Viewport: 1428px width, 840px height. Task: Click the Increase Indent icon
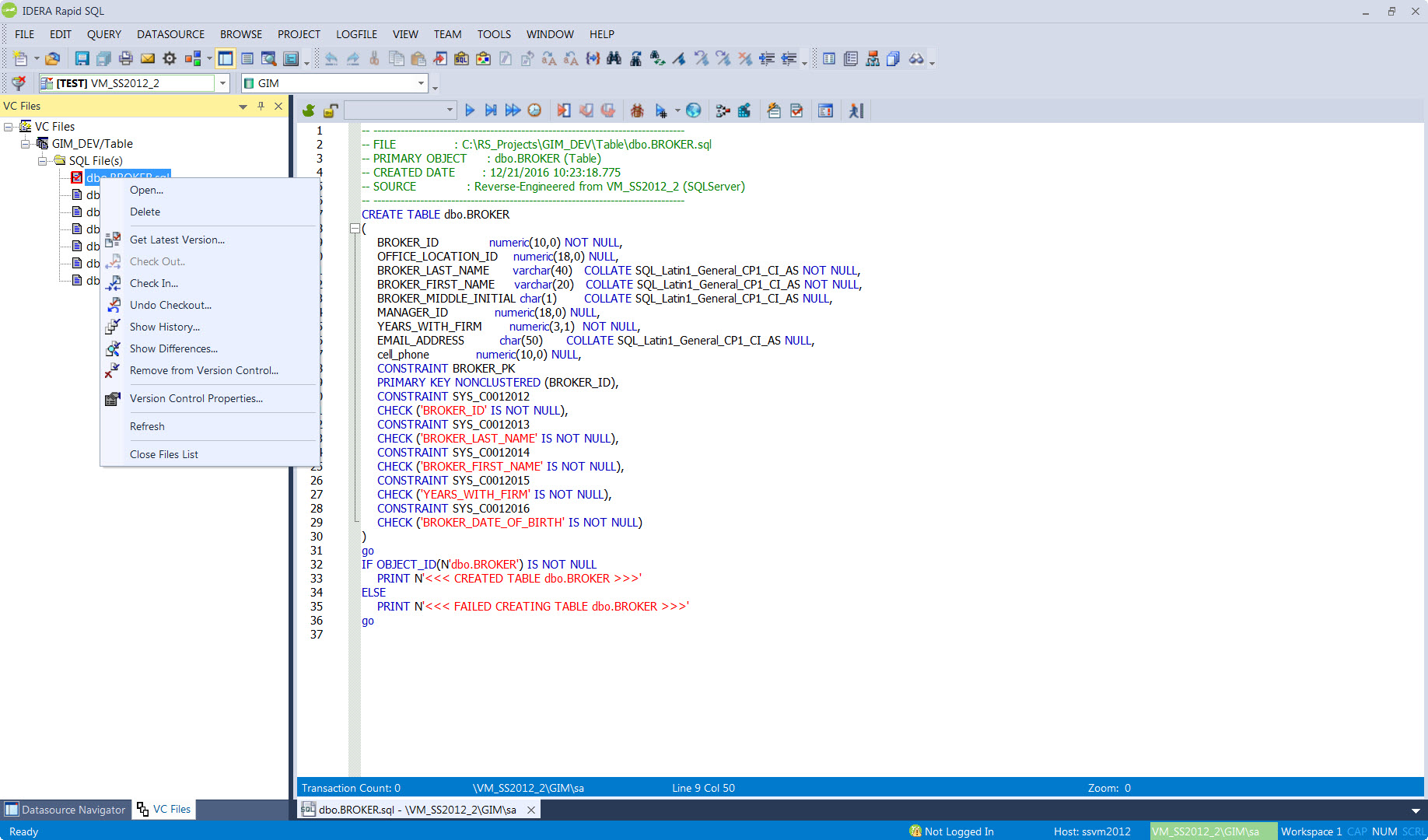point(767,58)
